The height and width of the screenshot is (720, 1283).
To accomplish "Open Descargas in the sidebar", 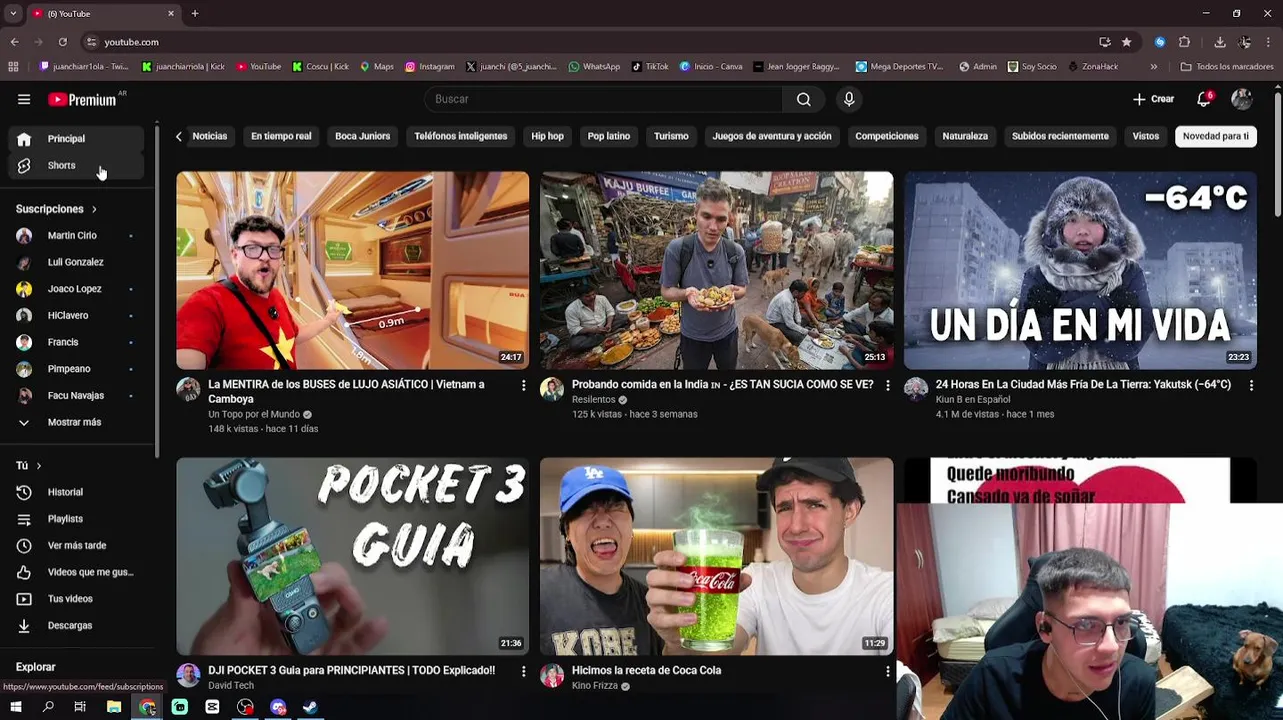I will 76,625.
